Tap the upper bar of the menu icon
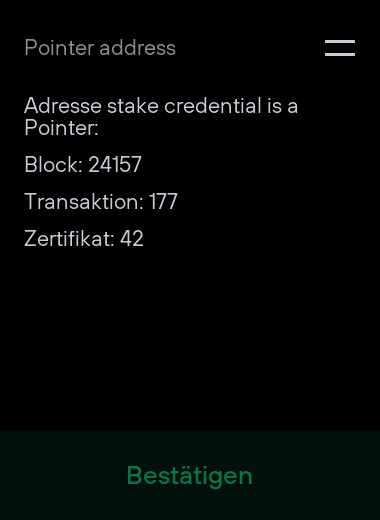 [340, 42]
